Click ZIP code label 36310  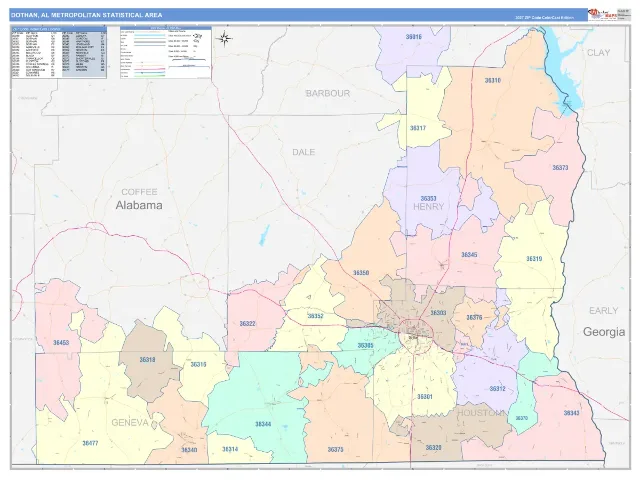click(493, 80)
